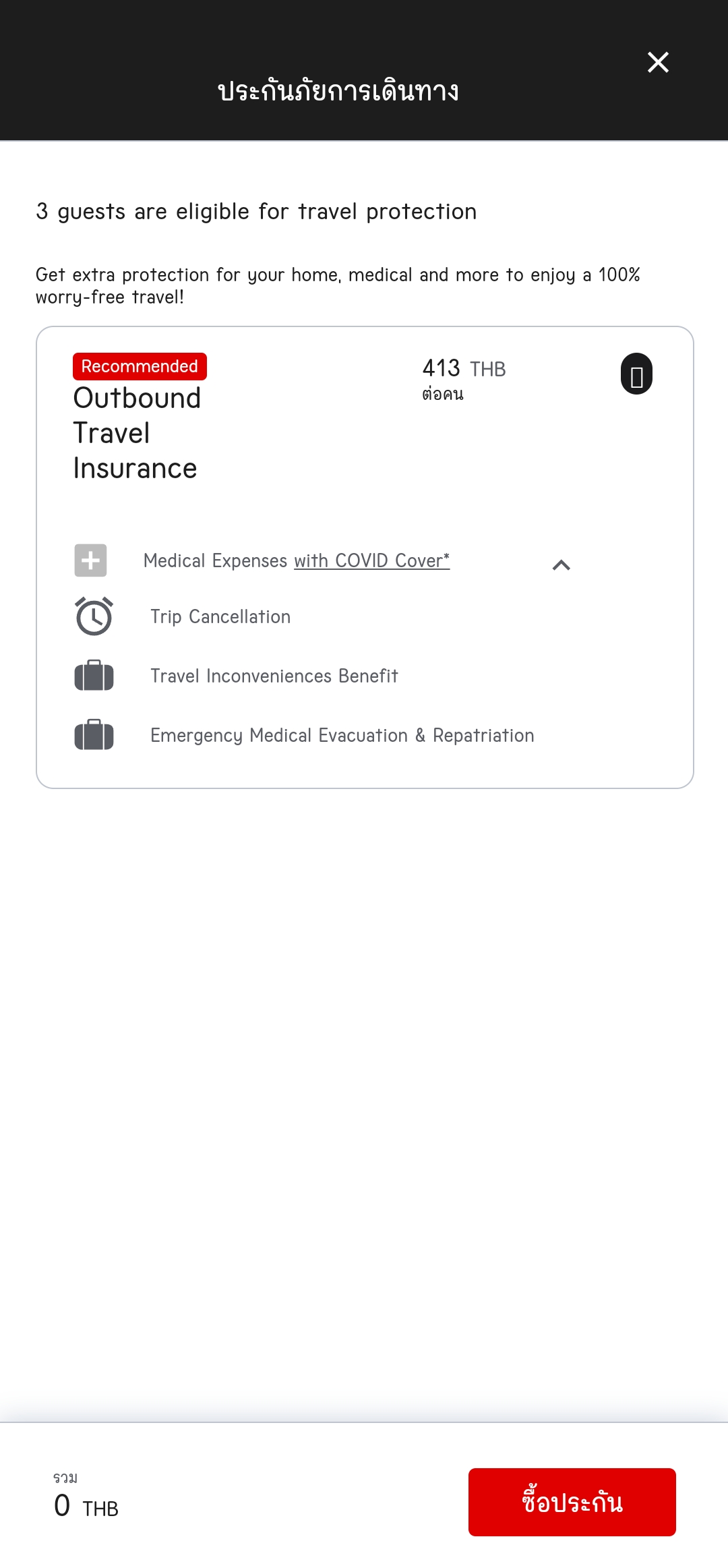This screenshot has height=1568, width=728.
Task: Click the '3 guests are eligible' heading
Action: pyautogui.click(x=256, y=211)
